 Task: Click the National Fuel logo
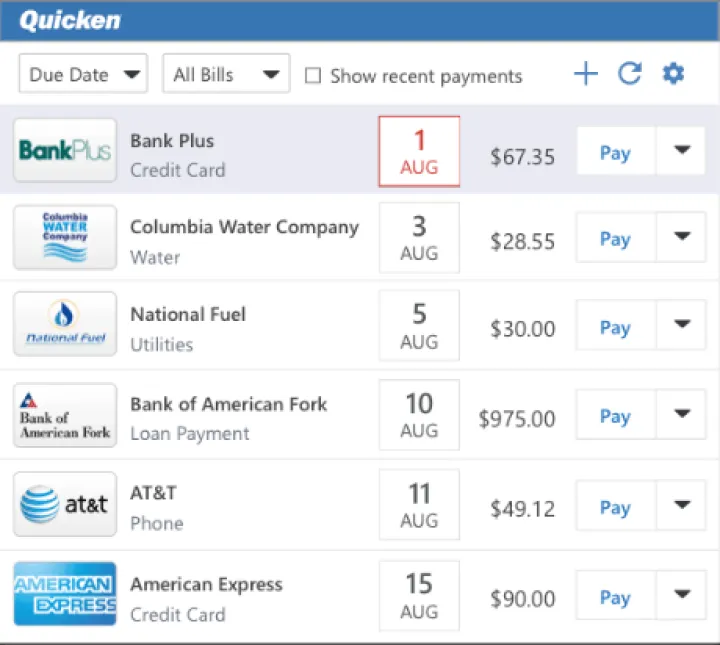(x=65, y=325)
